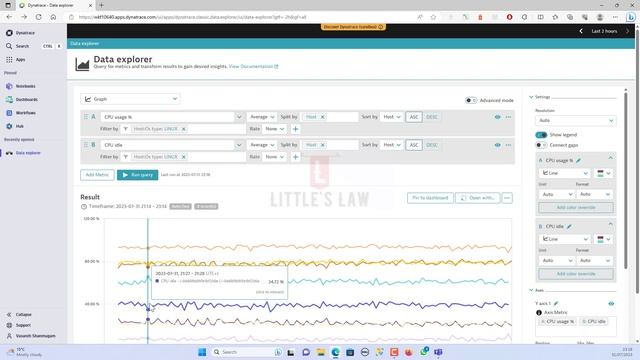Screen dimensions: 640x360
Task: Open the user profile in sidebar
Action: (31, 336)
